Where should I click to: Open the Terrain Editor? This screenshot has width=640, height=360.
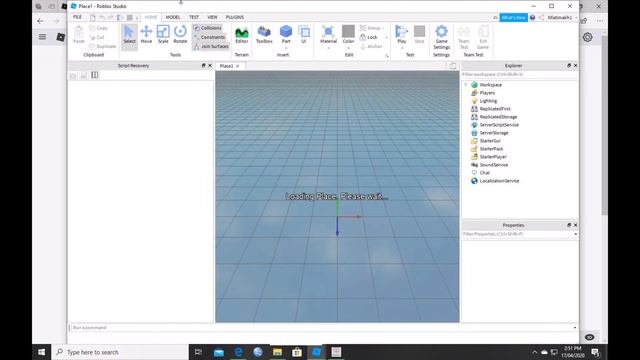click(242, 34)
